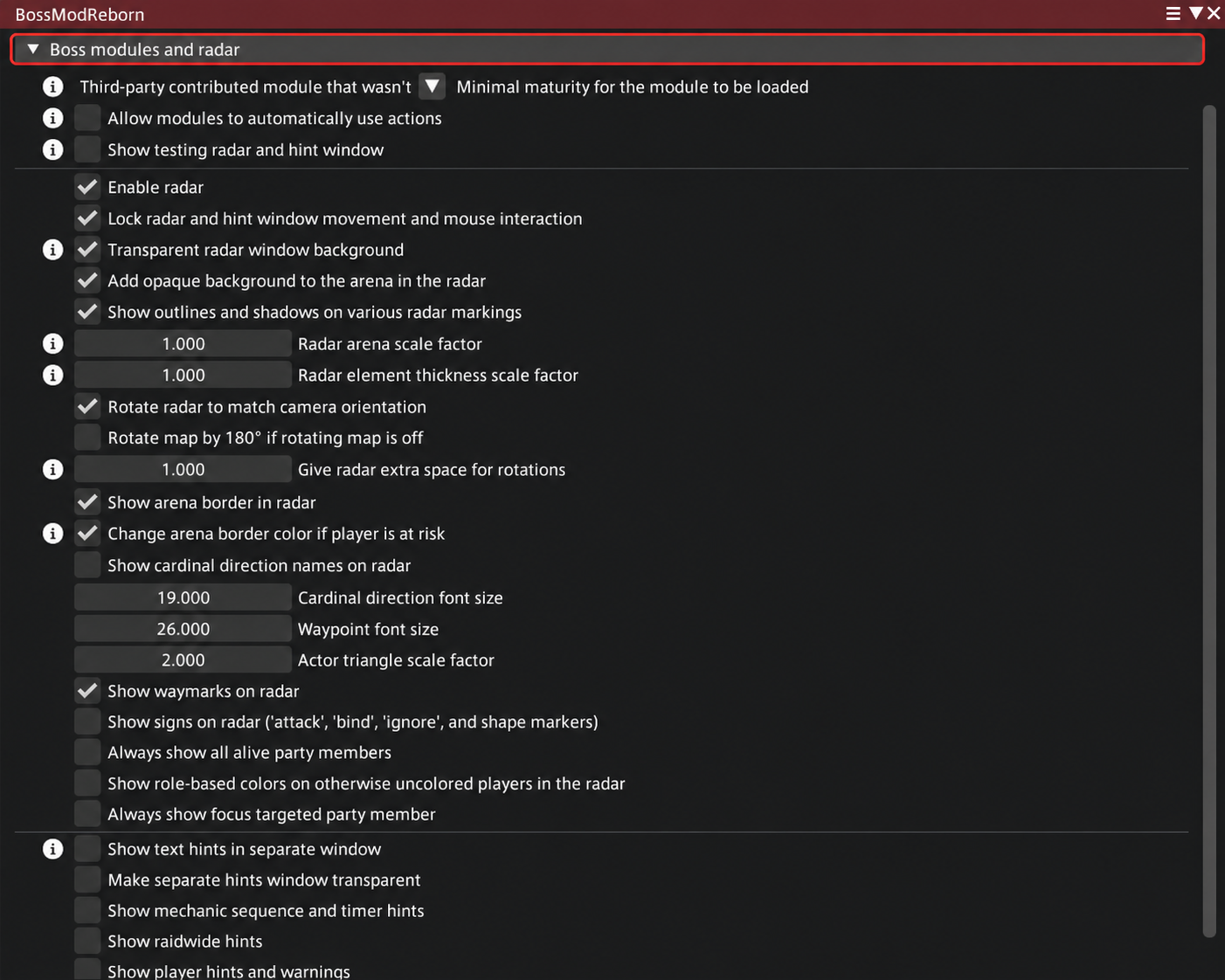Check Show role-based colors on uncolored players
The height and width of the screenshot is (980, 1225).
point(87,783)
